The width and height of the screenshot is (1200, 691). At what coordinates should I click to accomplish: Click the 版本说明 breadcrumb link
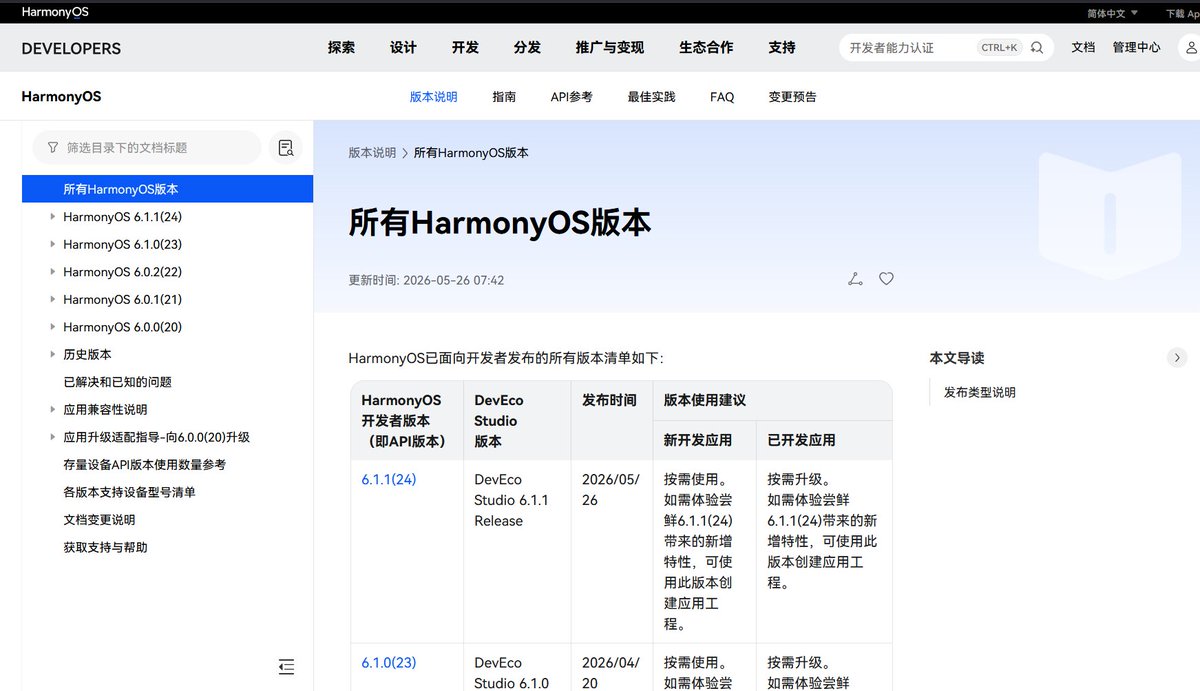point(372,153)
